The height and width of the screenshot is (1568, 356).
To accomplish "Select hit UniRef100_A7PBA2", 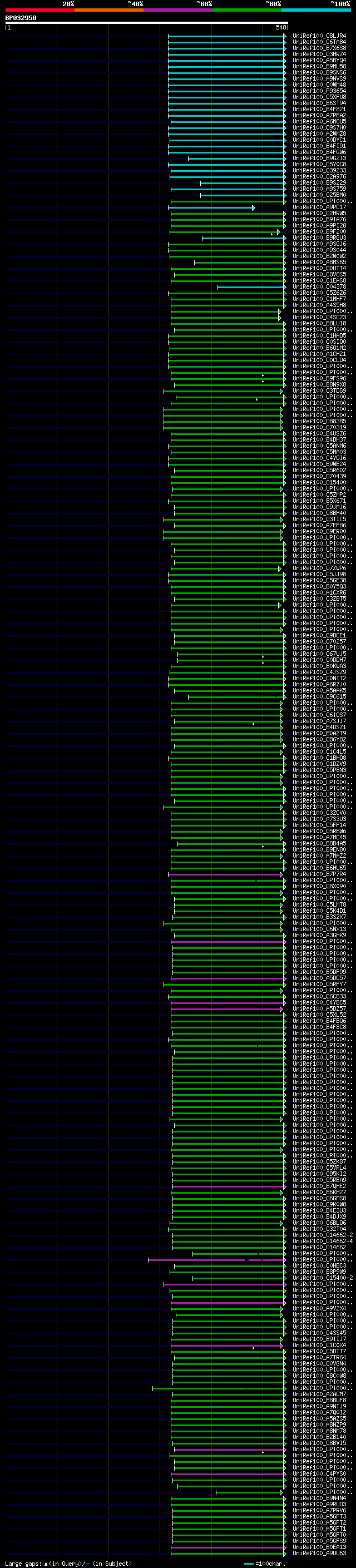I will 319,116.
